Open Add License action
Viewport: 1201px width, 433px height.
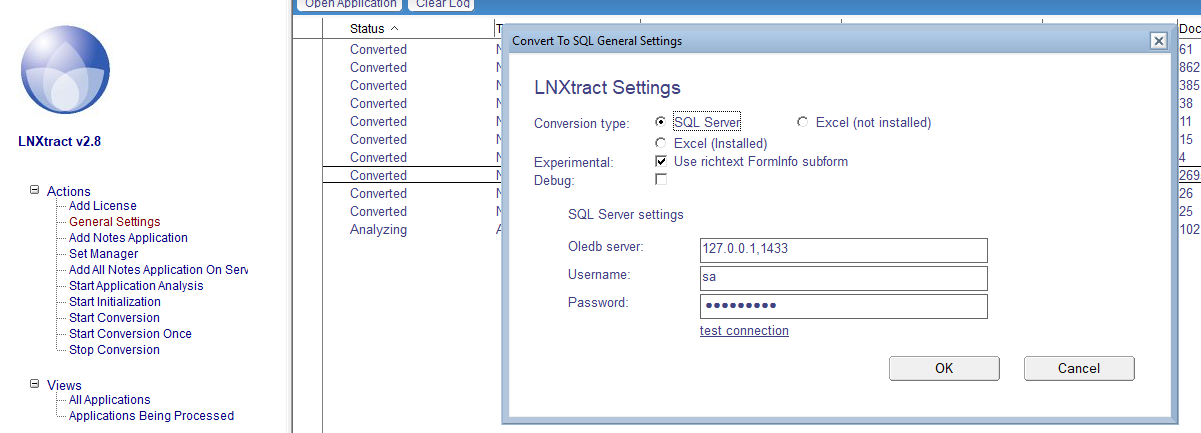(x=102, y=206)
